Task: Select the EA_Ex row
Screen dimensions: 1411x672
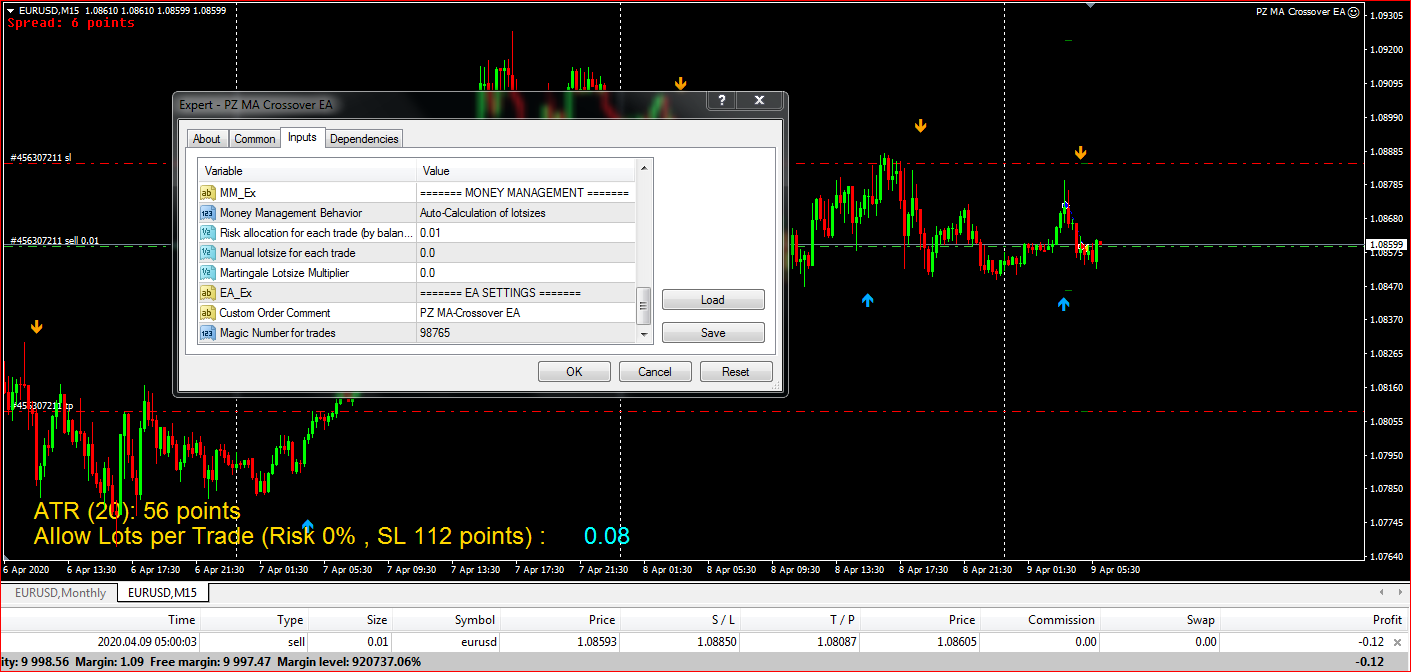Action: (416, 293)
